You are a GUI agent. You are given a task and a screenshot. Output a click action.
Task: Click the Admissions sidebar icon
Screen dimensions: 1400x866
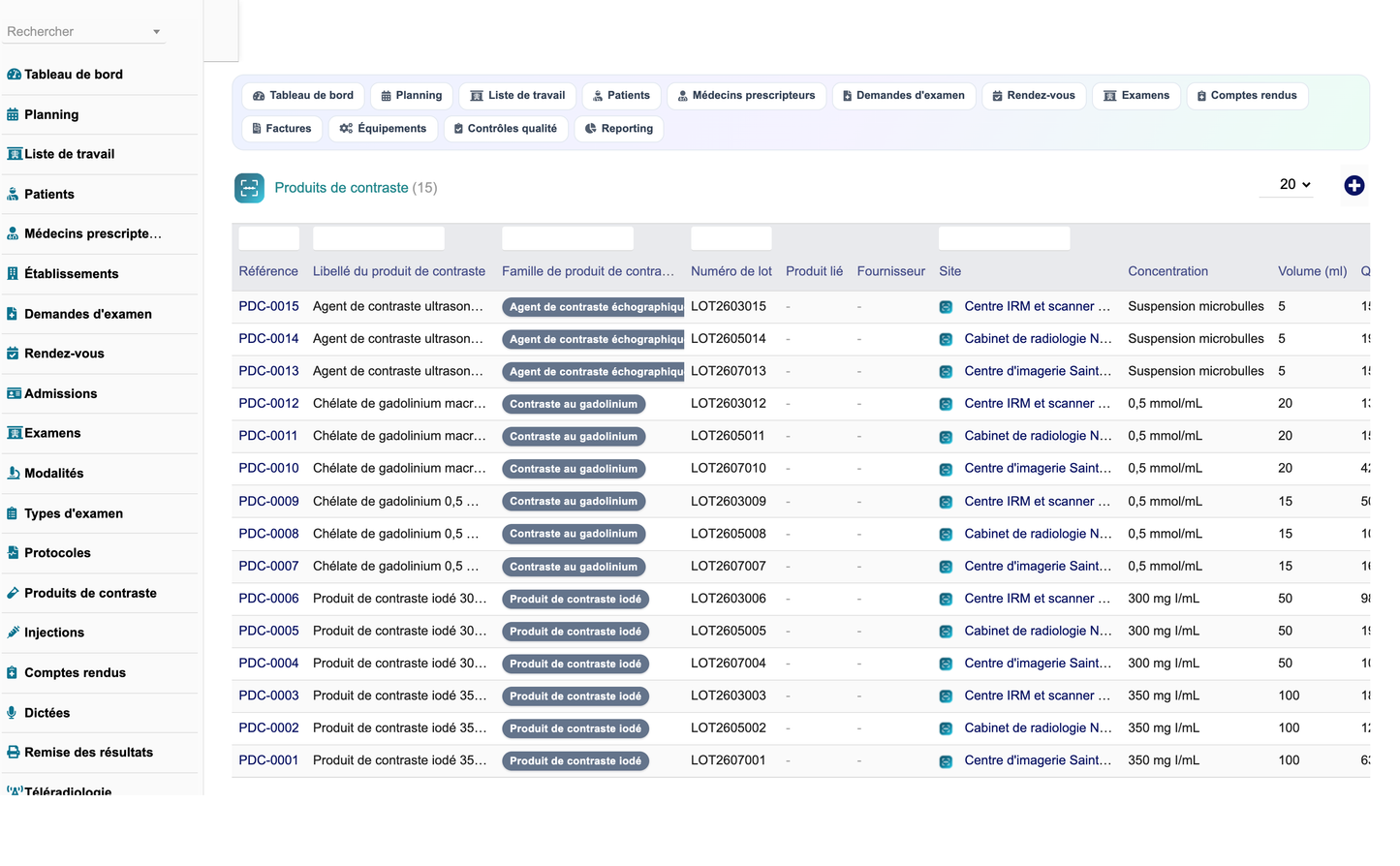pos(14,393)
